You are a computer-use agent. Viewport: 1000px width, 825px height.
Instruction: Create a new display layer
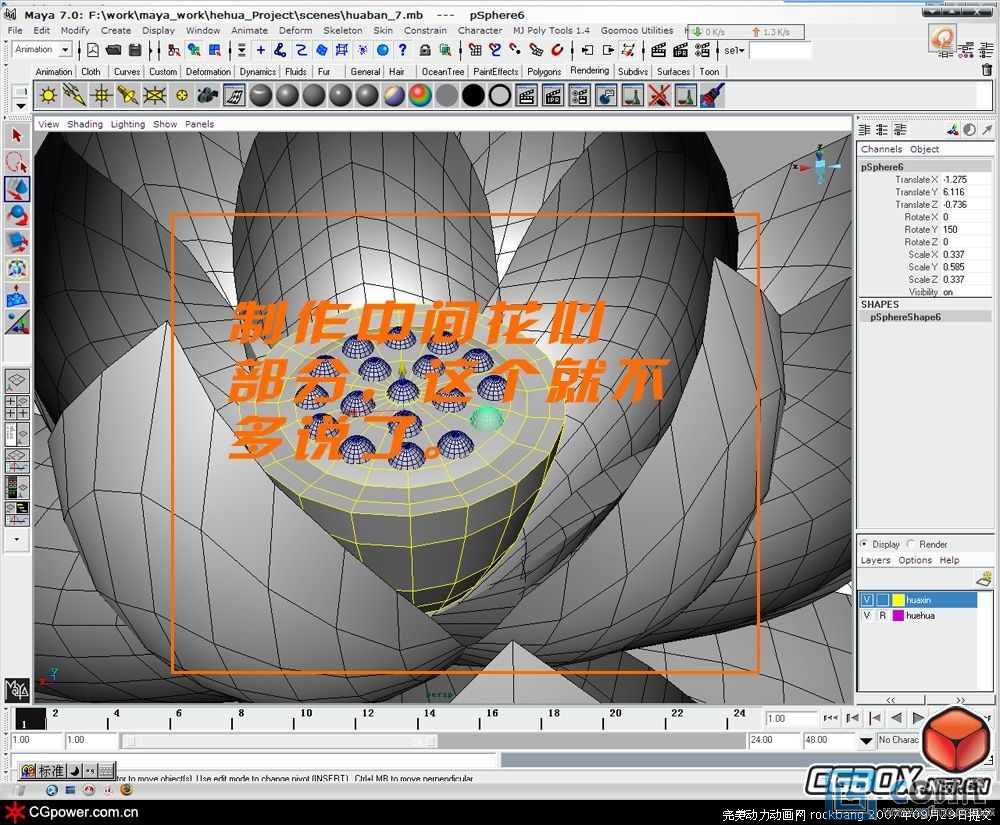pyautogui.click(x=984, y=578)
